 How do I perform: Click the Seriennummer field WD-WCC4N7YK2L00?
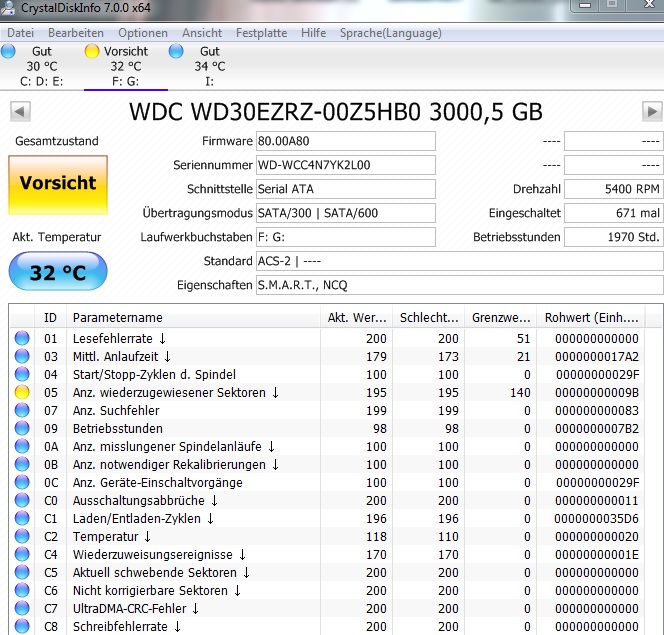coord(346,165)
